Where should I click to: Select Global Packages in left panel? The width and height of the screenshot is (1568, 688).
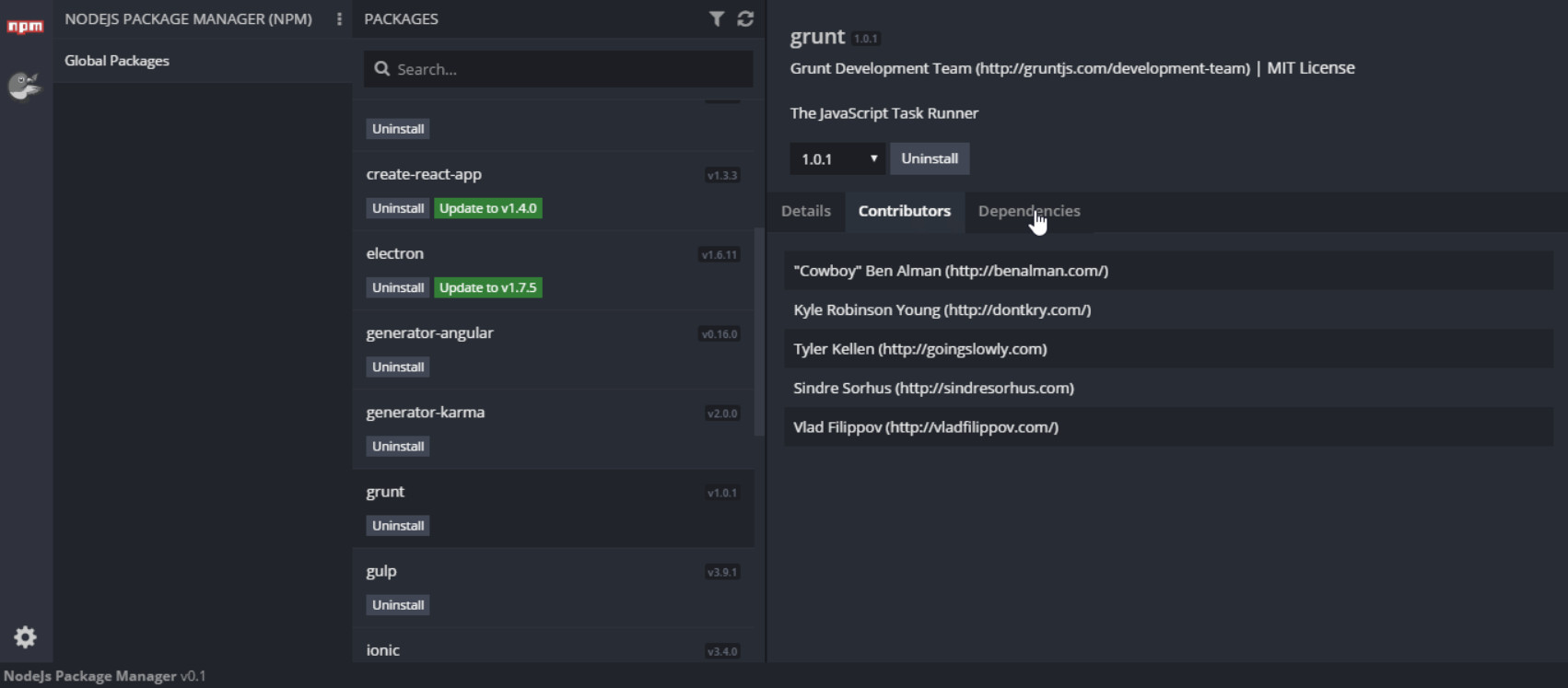(x=117, y=61)
